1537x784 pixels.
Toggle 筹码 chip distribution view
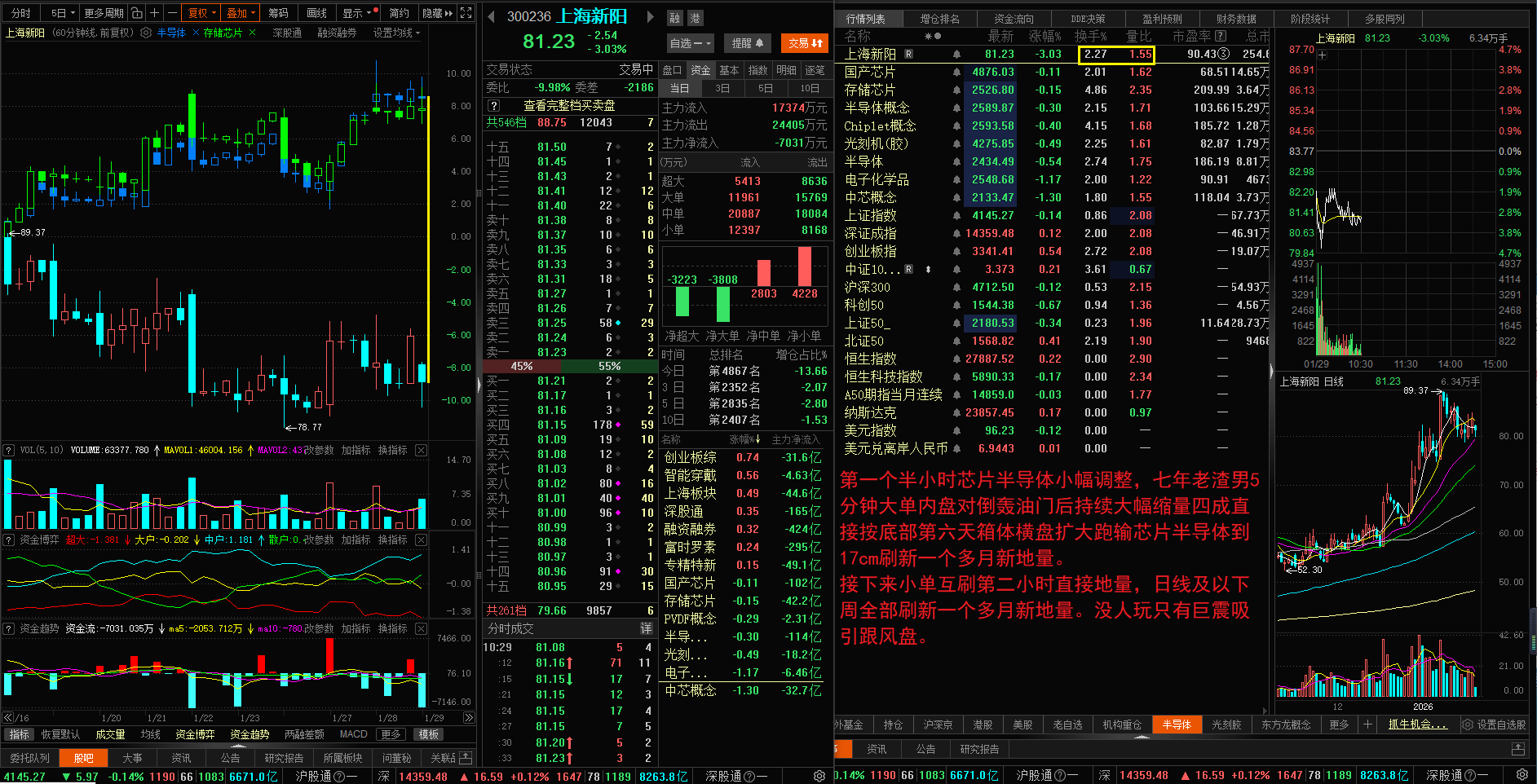tap(278, 13)
